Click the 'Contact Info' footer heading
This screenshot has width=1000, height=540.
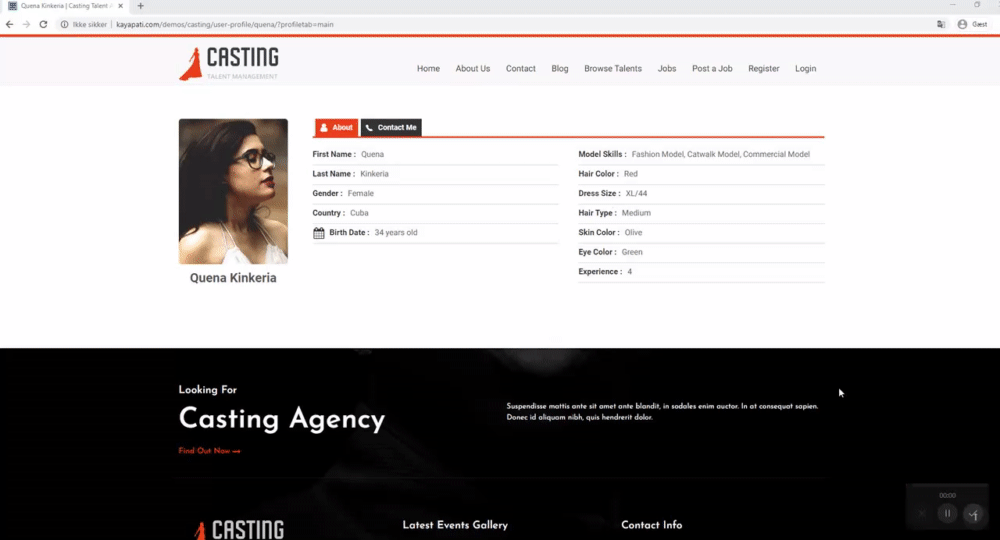click(651, 525)
